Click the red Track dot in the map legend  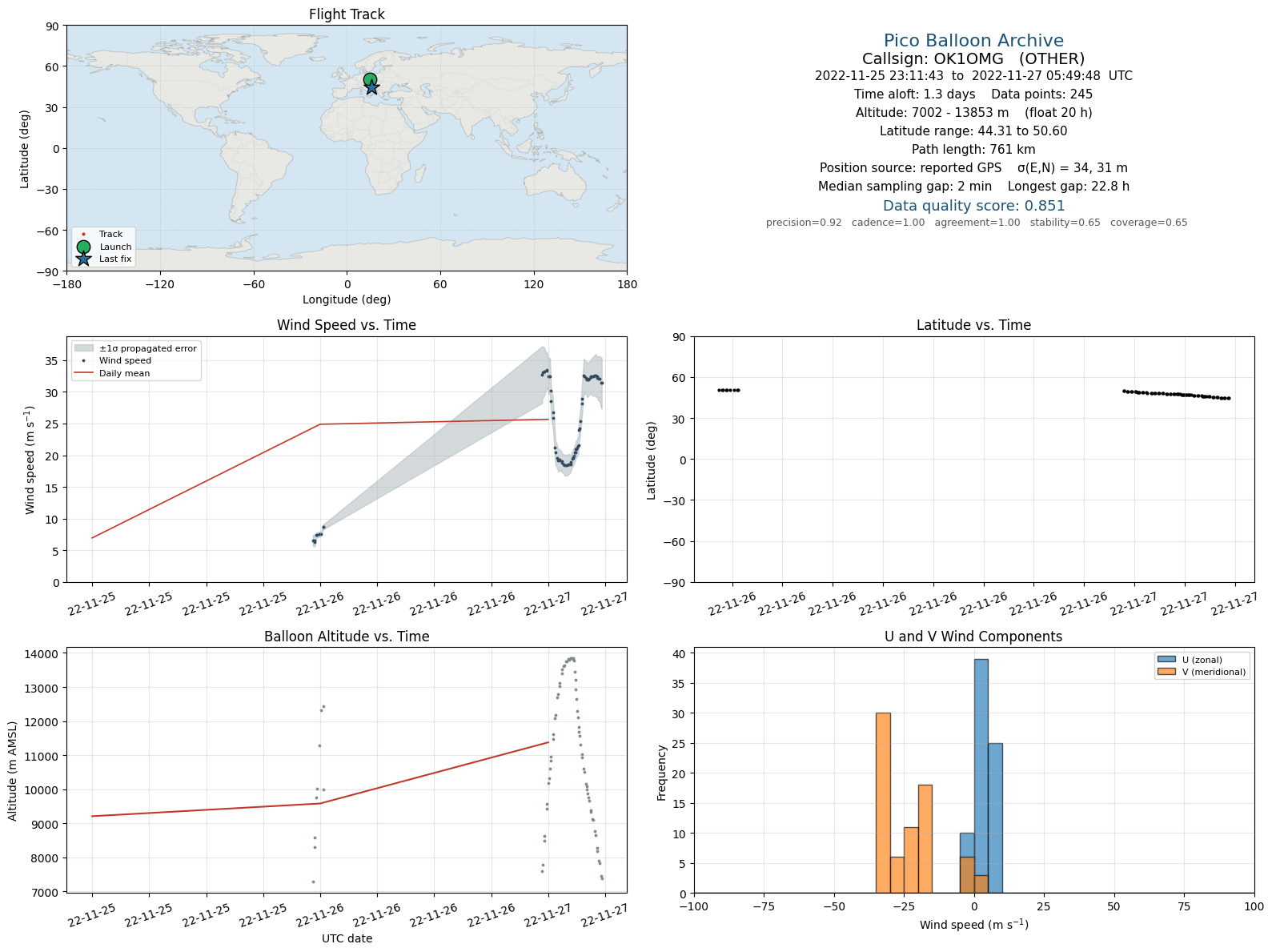[83, 235]
